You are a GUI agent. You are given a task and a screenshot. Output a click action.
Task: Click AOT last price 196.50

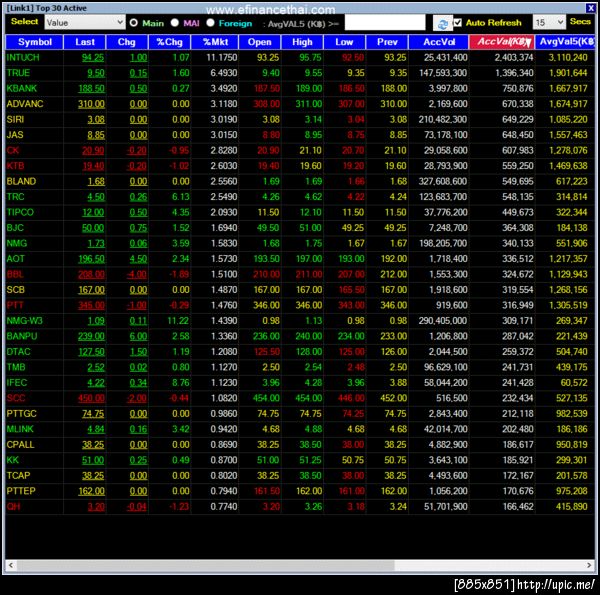(x=91, y=259)
